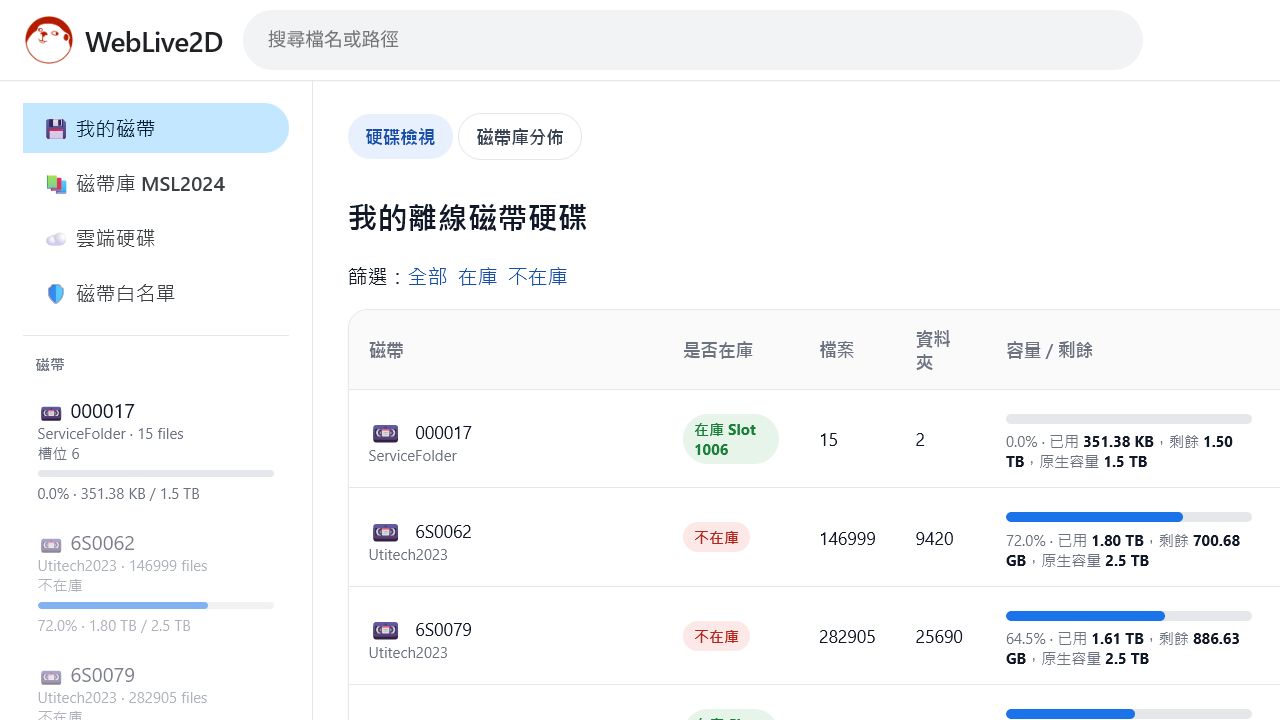
Task: Click sidebar text 72.0% · 1.80 TB / 2.5 TB
Action: point(114,626)
